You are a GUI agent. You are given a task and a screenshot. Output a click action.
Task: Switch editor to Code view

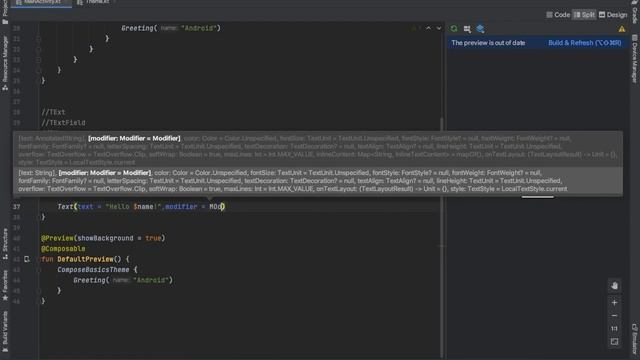click(558, 15)
